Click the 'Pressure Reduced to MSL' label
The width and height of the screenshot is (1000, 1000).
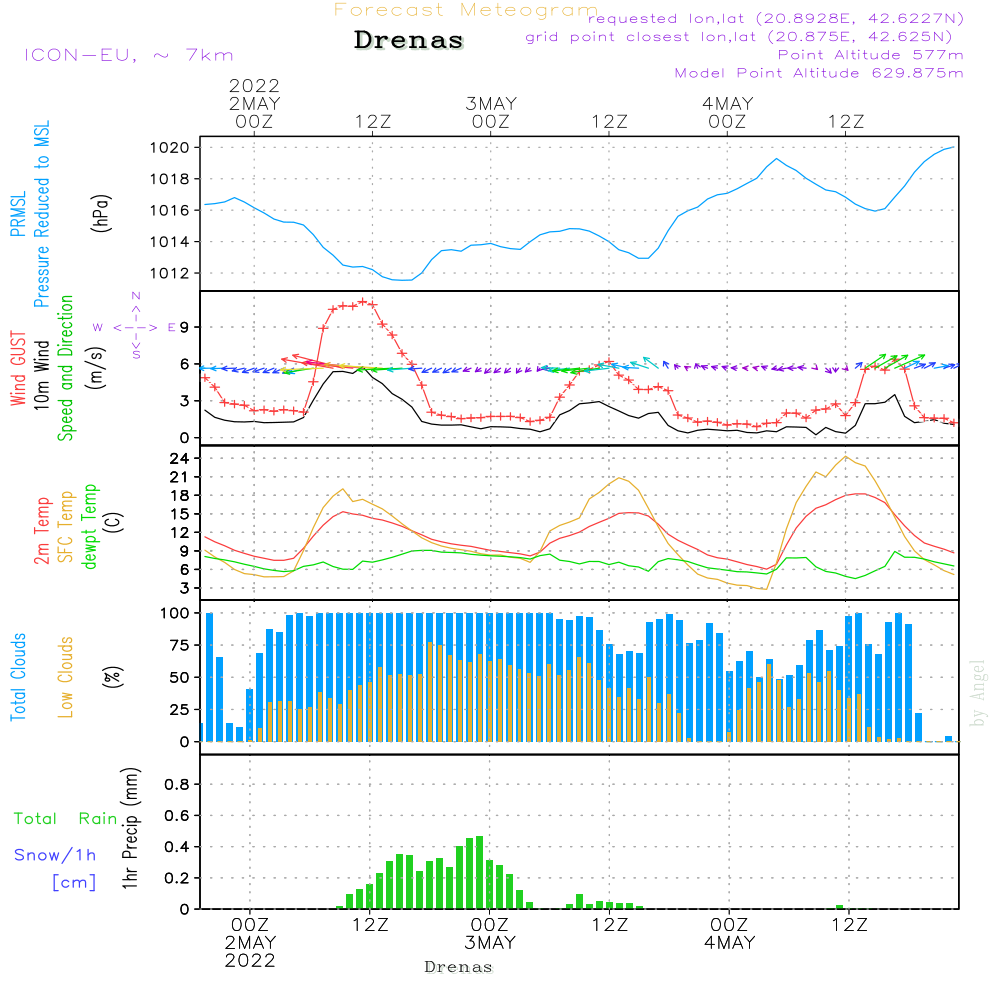[x=41, y=214]
